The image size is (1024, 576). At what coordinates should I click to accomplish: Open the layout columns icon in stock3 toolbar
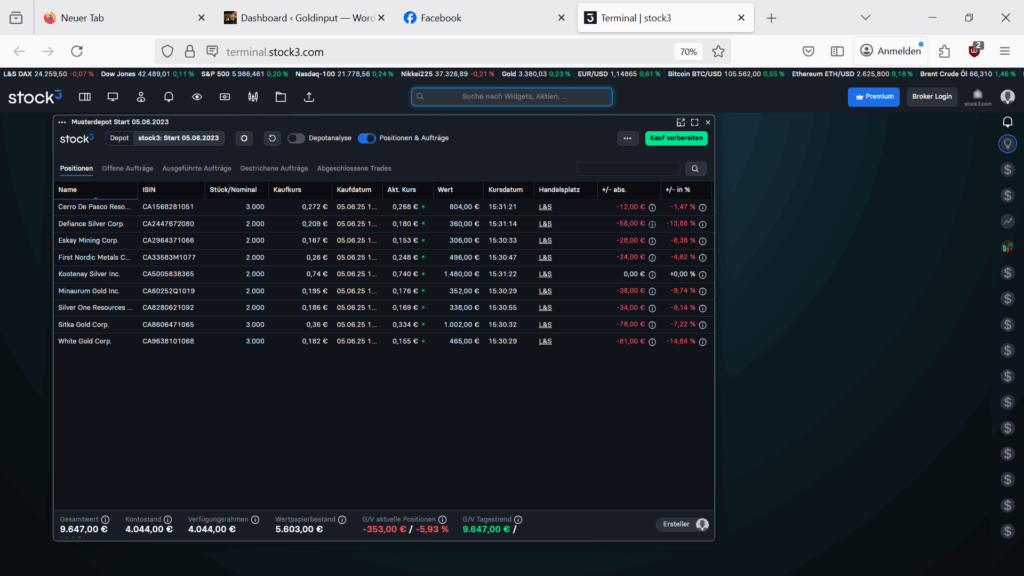point(84,97)
